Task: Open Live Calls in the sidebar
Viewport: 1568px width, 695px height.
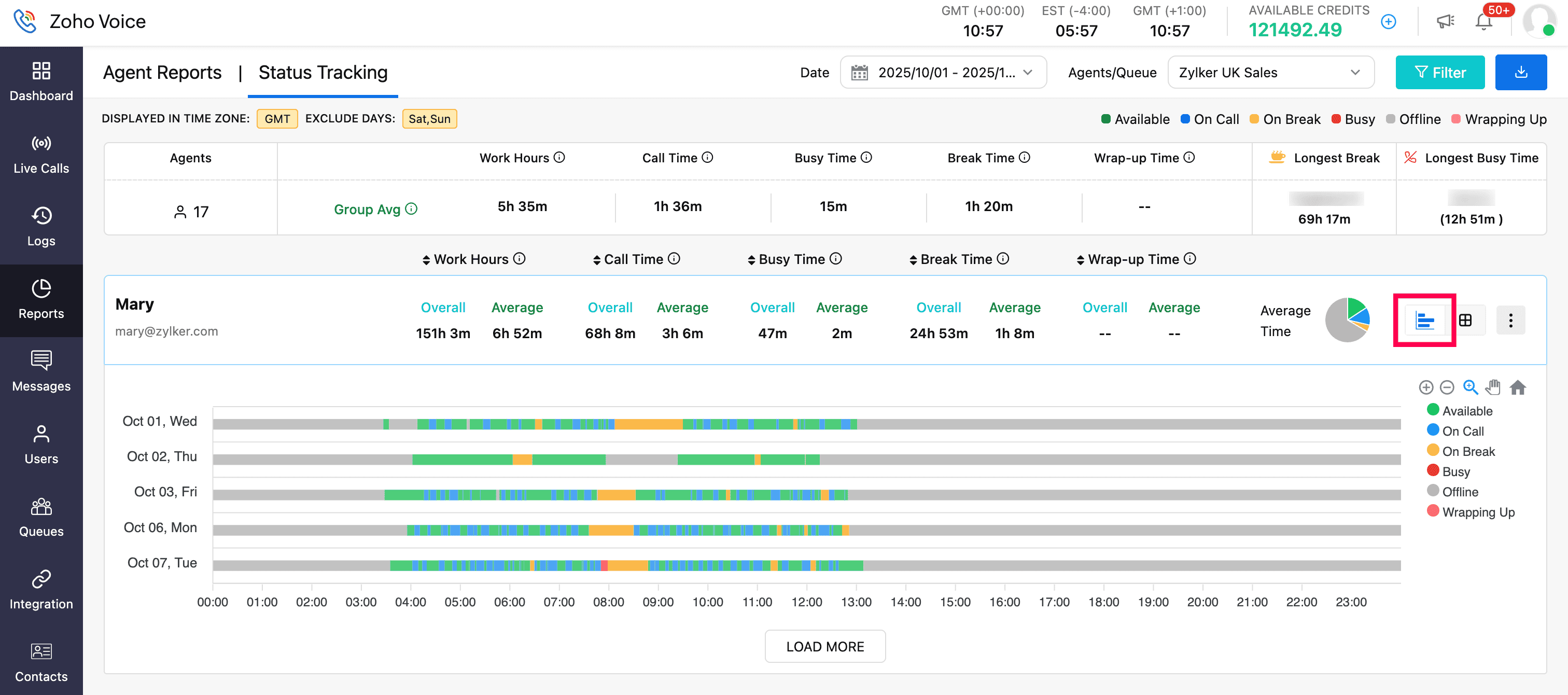Action: [41, 154]
